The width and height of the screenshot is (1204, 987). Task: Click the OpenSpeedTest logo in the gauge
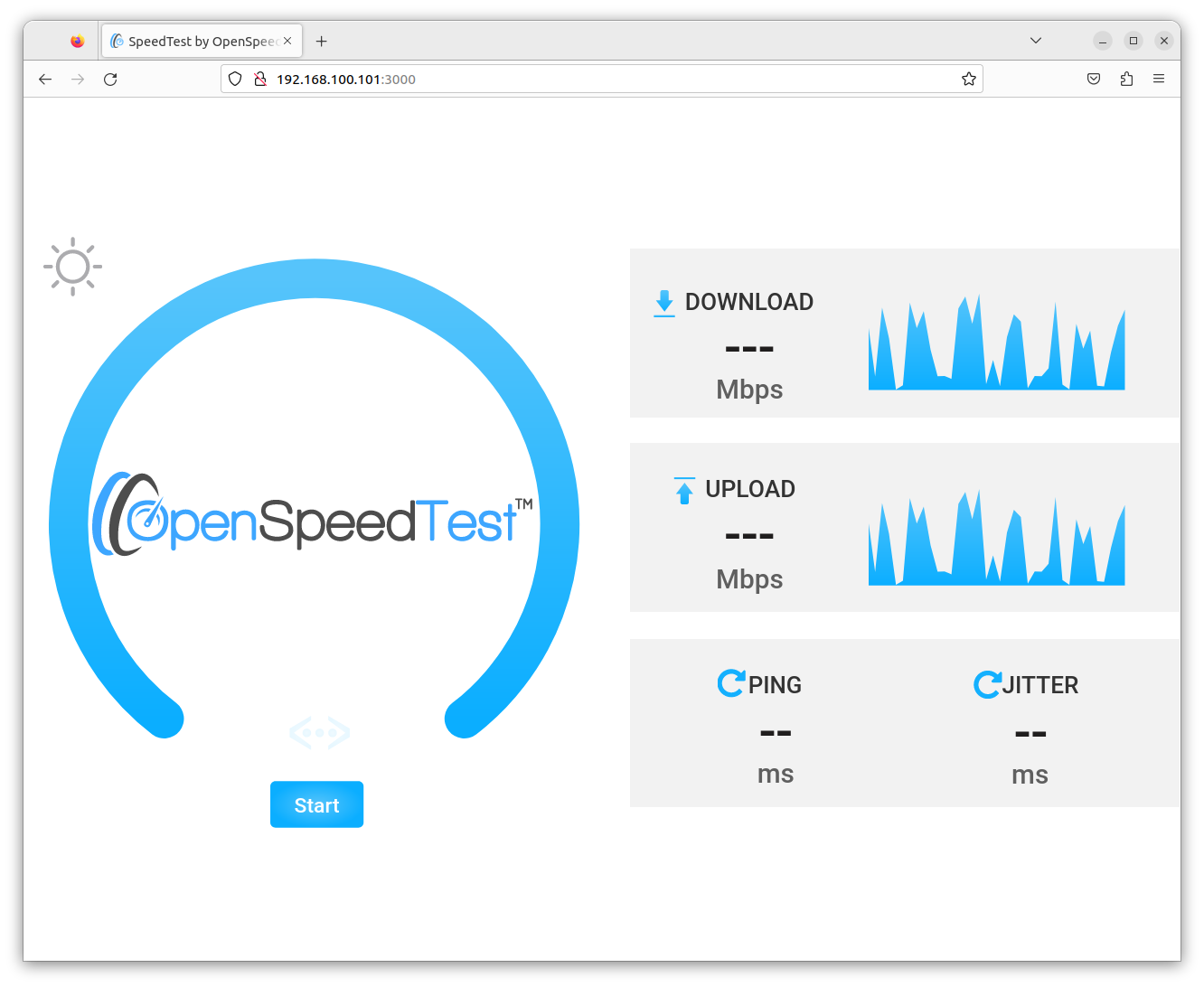[x=313, y=514]
